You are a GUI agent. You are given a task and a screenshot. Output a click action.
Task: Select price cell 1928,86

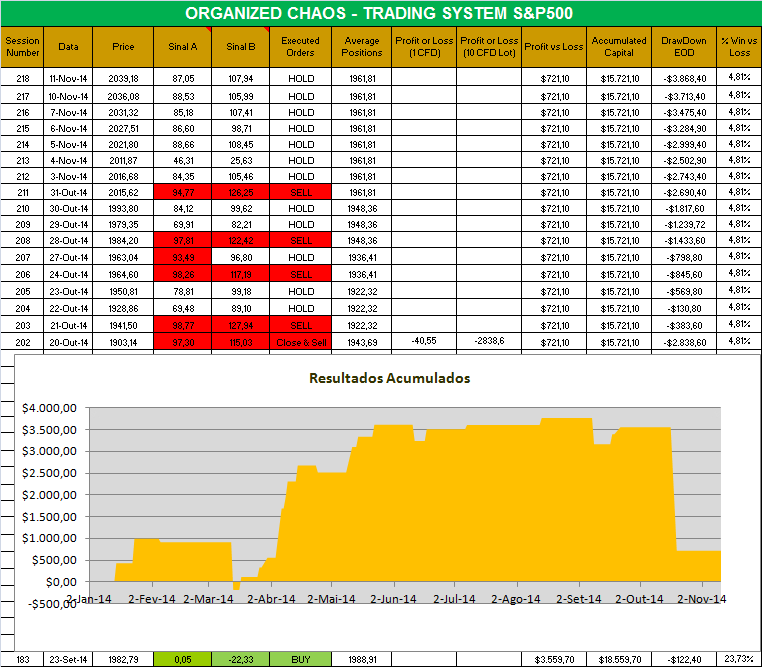click(x=123, y=308)
